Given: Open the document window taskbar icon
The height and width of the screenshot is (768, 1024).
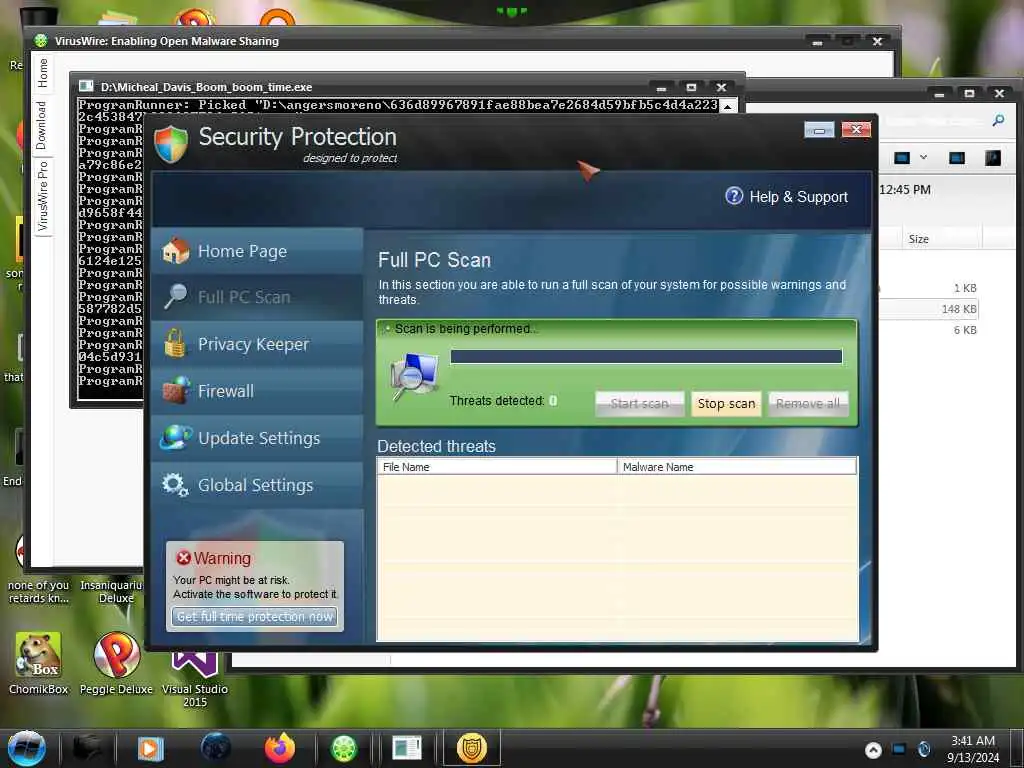Looking at the screenshot, I should [407, 748].
